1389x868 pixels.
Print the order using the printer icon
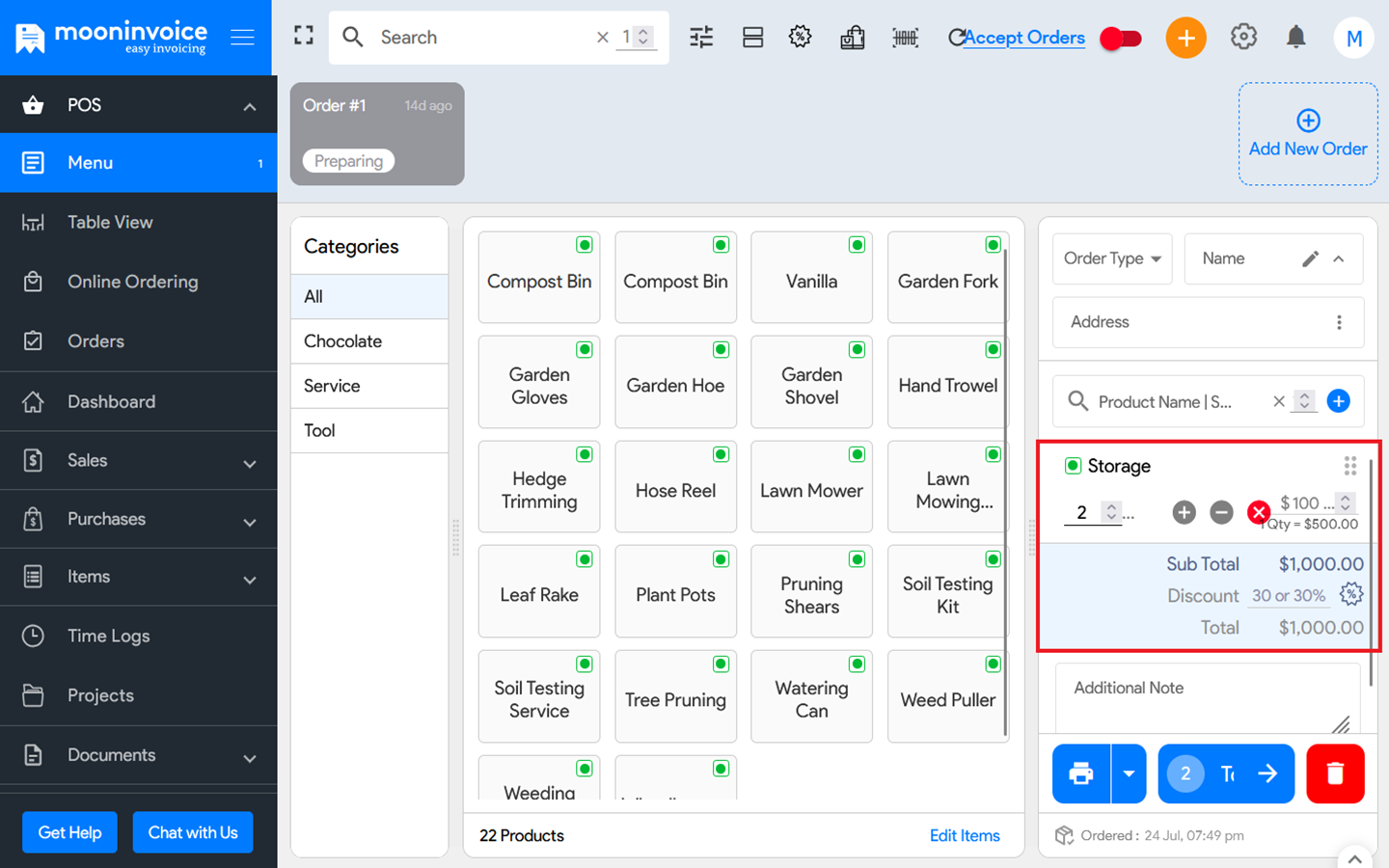click(1080, 773)
